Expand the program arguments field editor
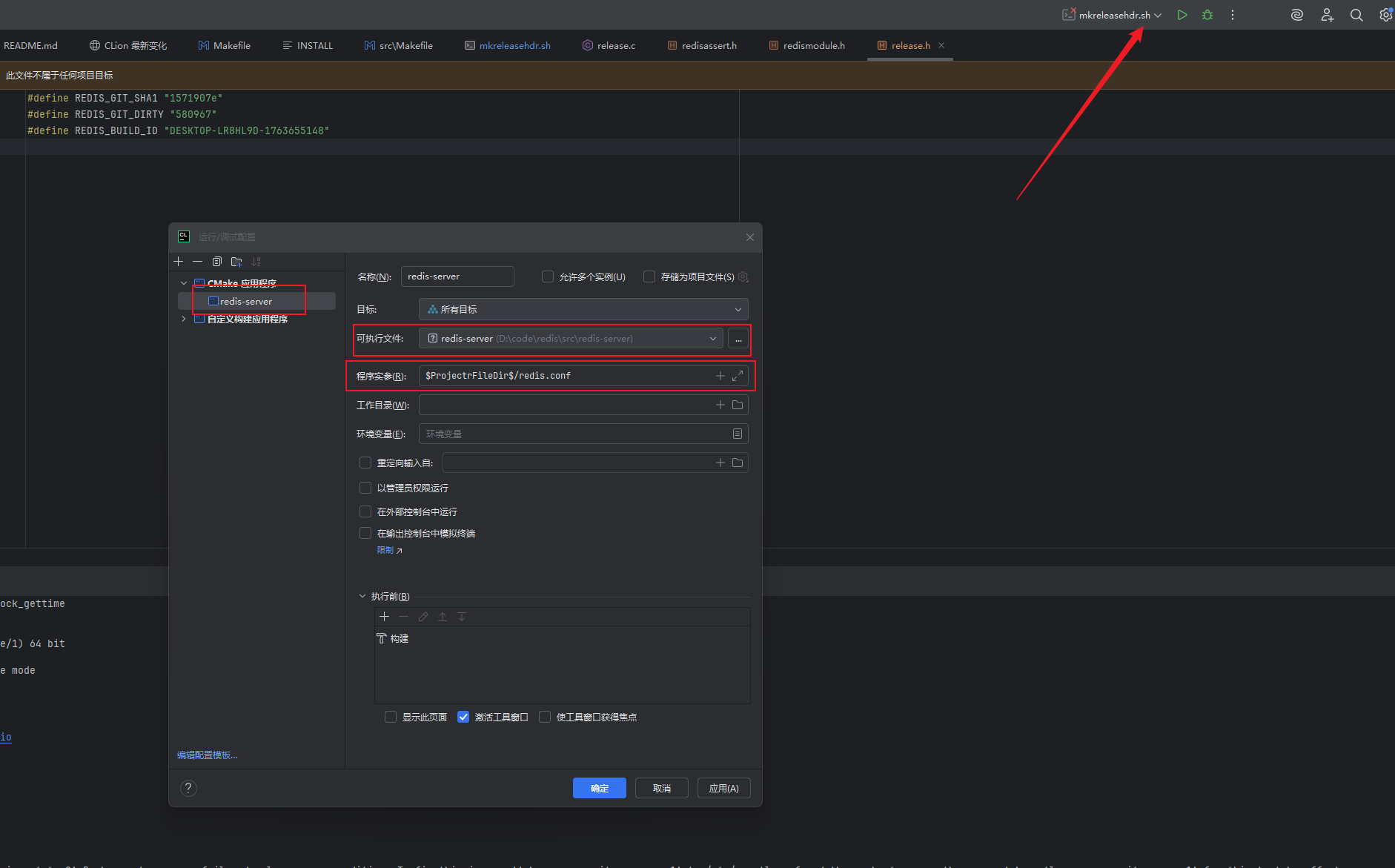Image resolution: width=1395 pixels, height=868 pixels. click(738, 376)
